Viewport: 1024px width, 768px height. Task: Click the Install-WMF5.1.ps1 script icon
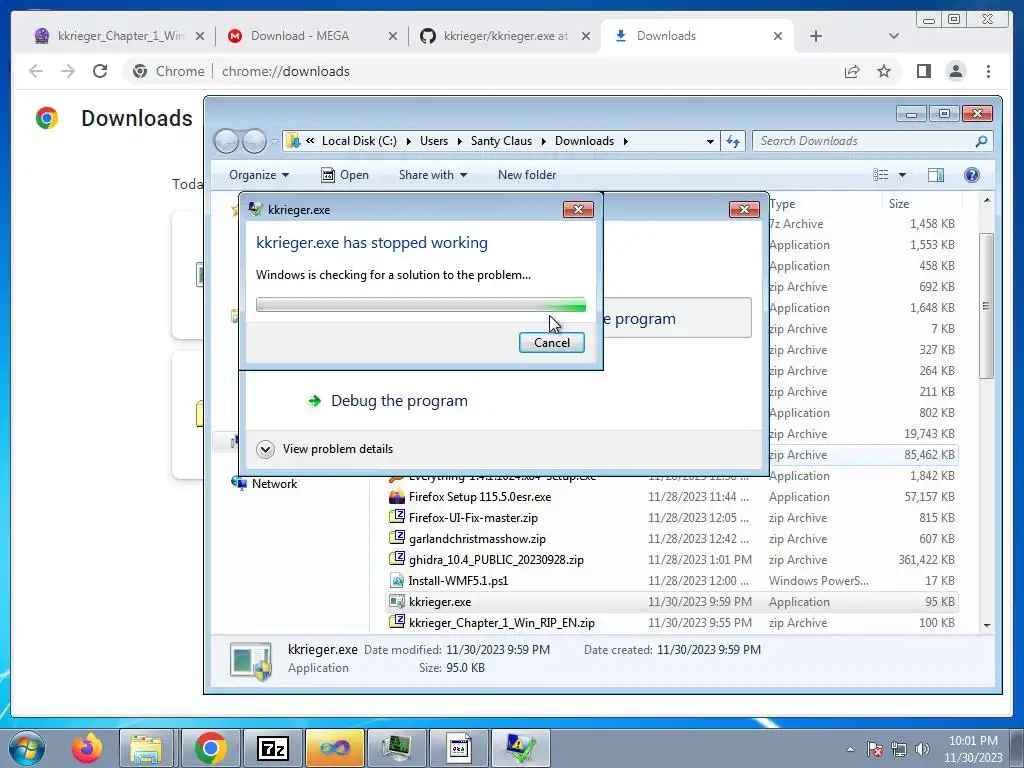396,581
